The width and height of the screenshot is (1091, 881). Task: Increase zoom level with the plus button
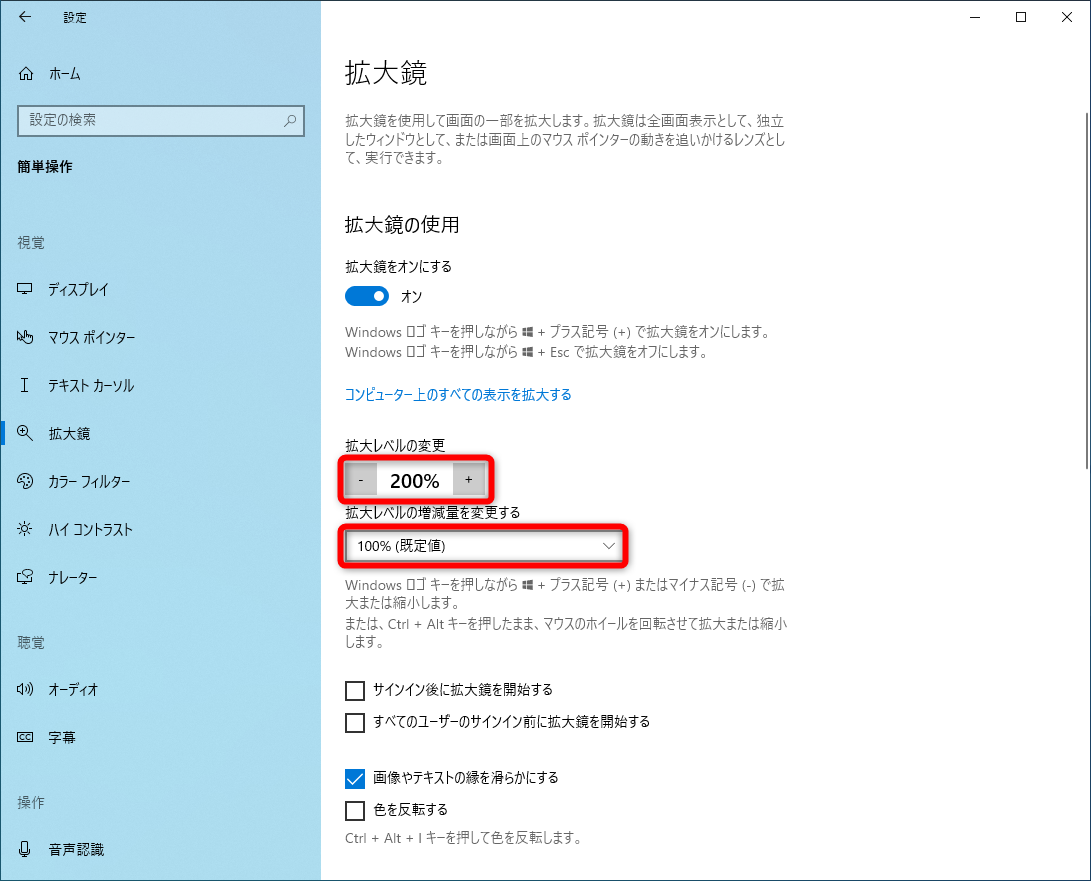469,480
